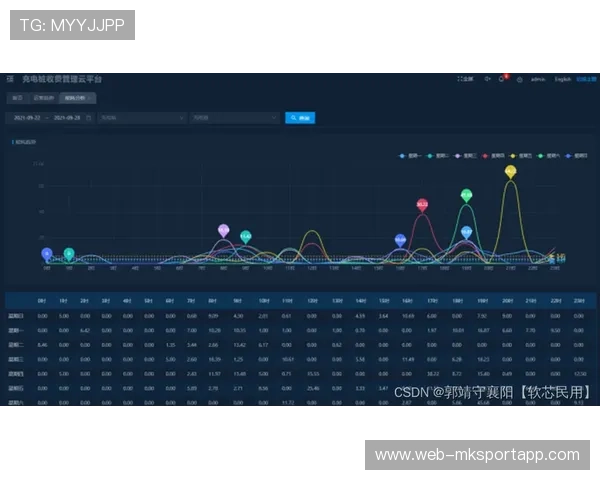600x480 pixels.
Task: Click the fullscreen icon in the header
Action: [465, 79]
